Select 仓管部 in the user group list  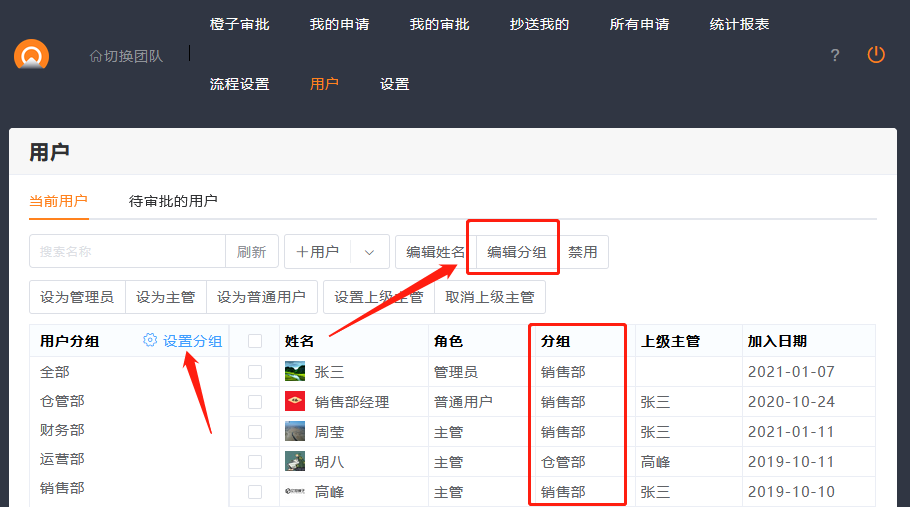point(62,401)
